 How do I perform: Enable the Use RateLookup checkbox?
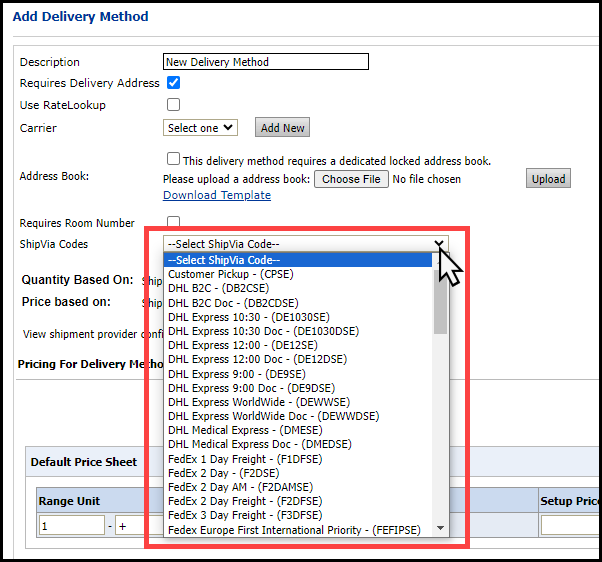coord(173,104)
